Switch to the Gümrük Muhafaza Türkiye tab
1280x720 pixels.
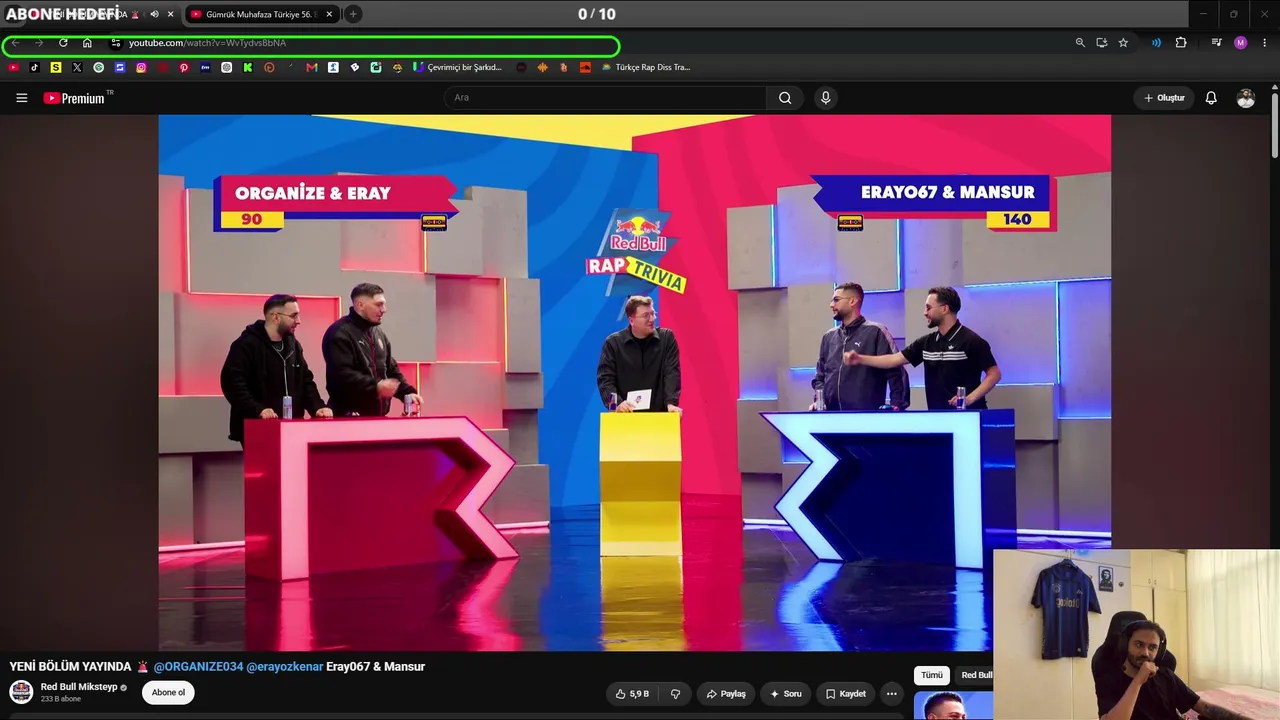coord(260,14)
